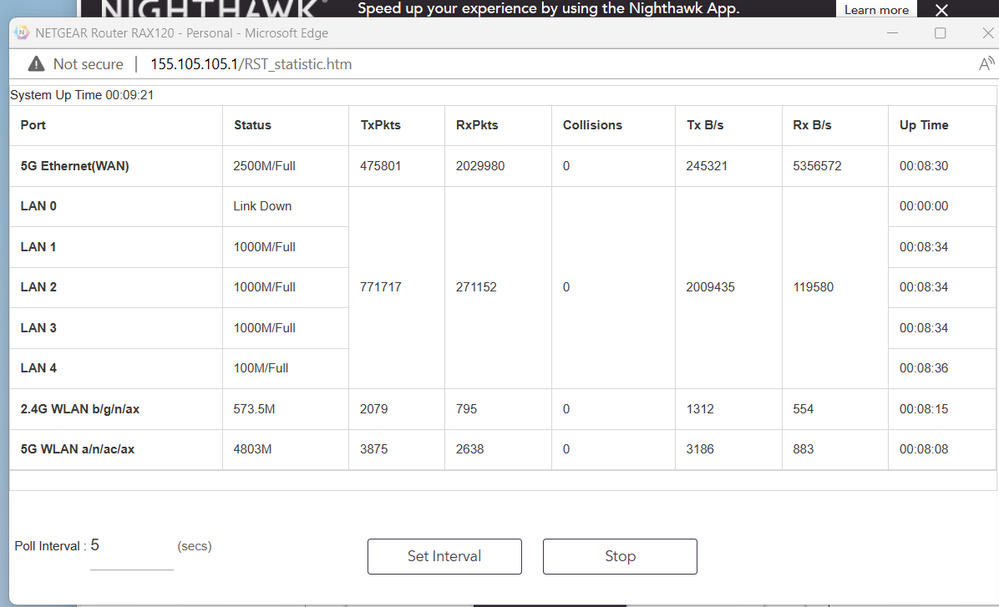Click the Rx B/s column header
999x607 pixels.
pos(812,125)
